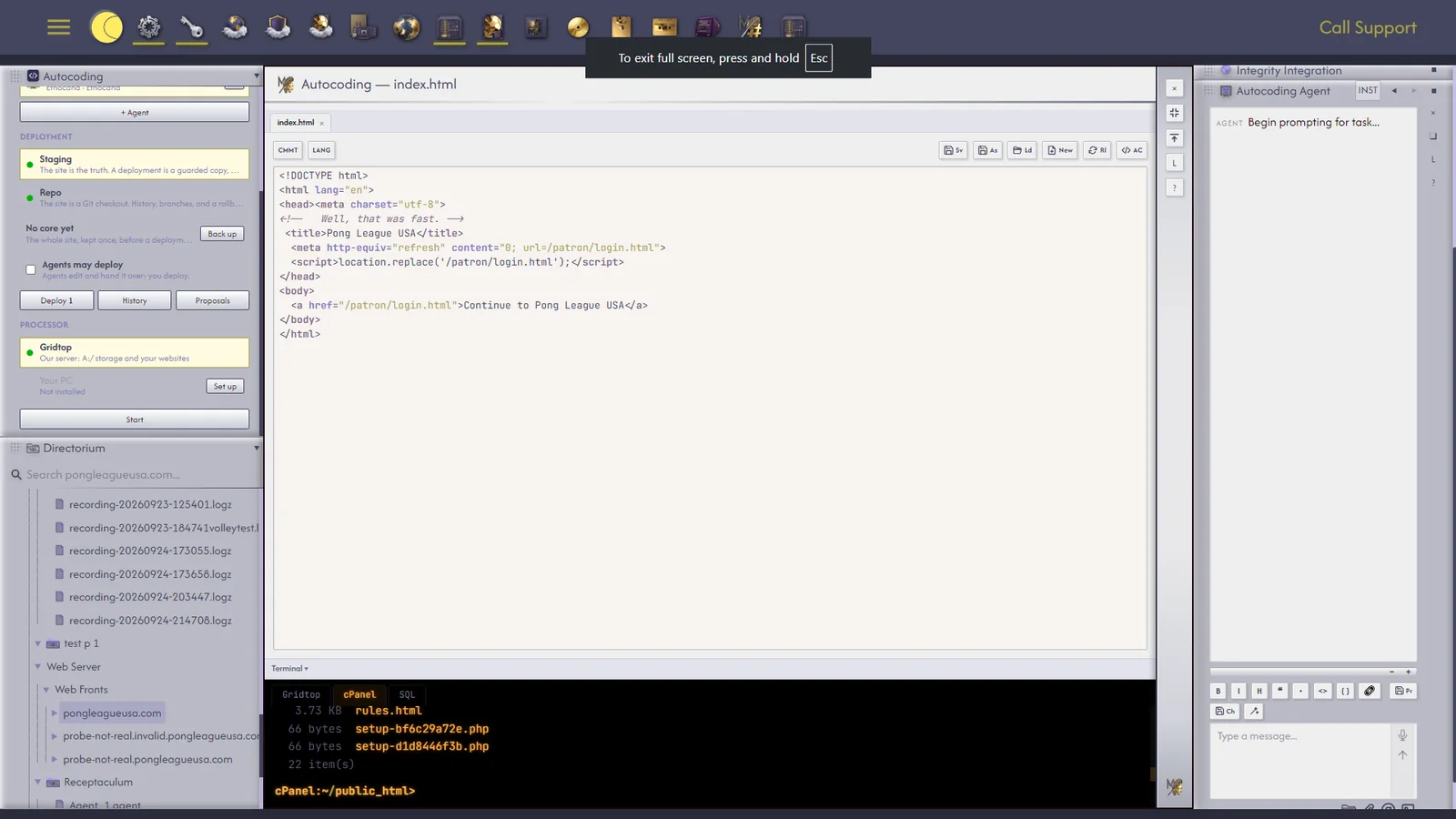This screenshot has width=1456, height=819.
Task: Click the magic wand button in agent toolbar
Action: 1254,711
